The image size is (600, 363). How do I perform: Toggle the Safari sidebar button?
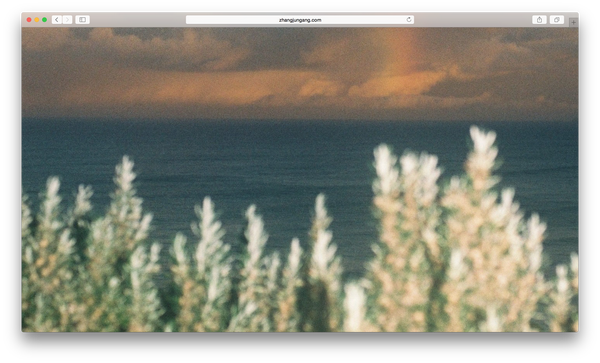[x=82, y=20]
